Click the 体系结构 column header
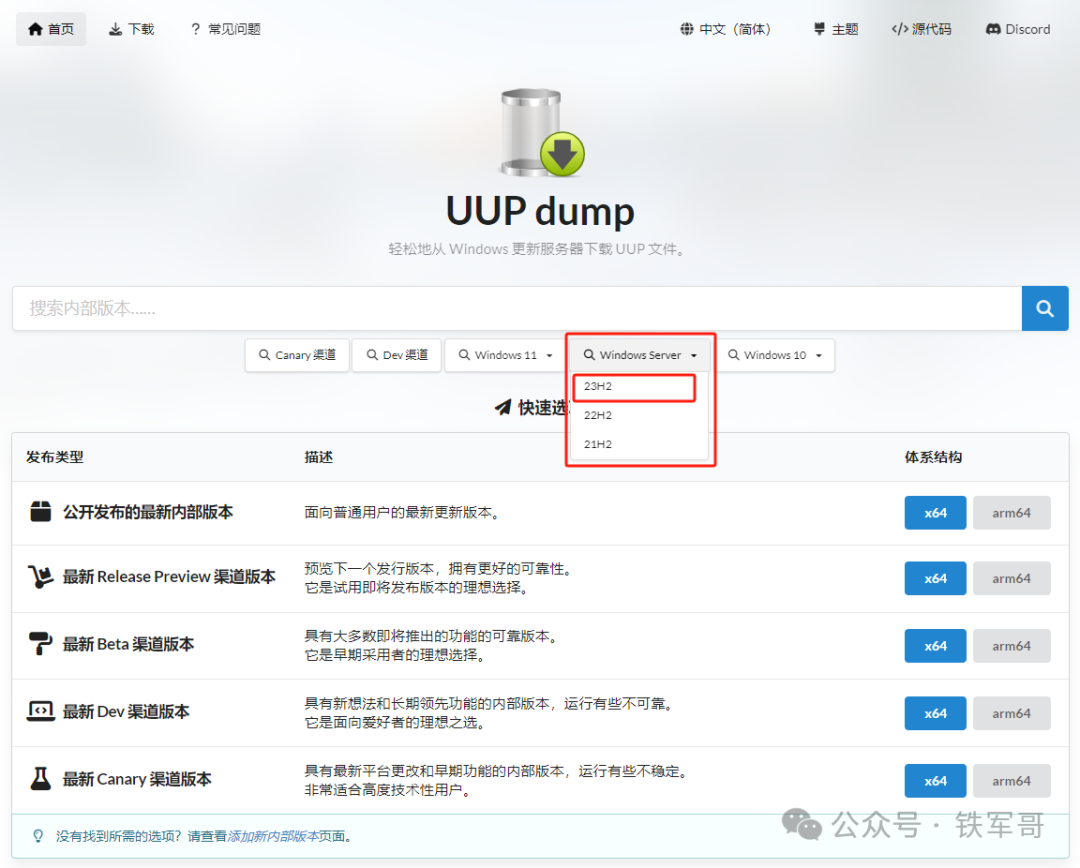Image resolution: width=1080 pixels, height=868 pixels. 933,457
